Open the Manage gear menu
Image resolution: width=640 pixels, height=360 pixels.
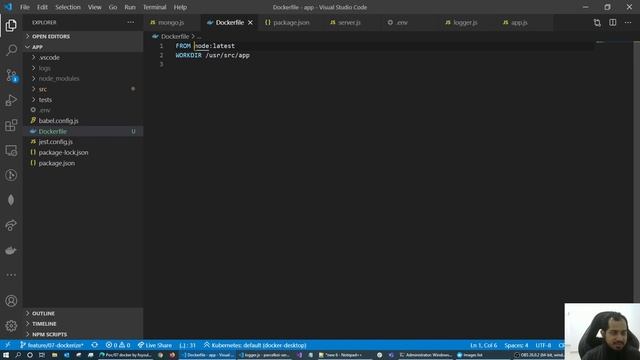(11, 326)
